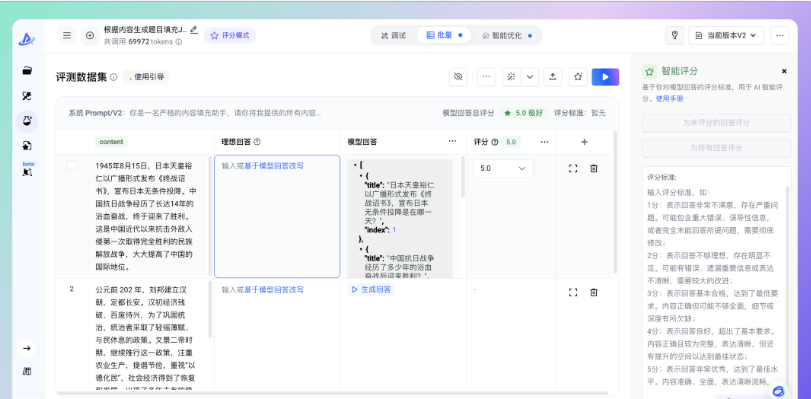This screenshot has height=399, width=811.
Task: Add a column with the plus icon
Action: click(x=584, y=142)
